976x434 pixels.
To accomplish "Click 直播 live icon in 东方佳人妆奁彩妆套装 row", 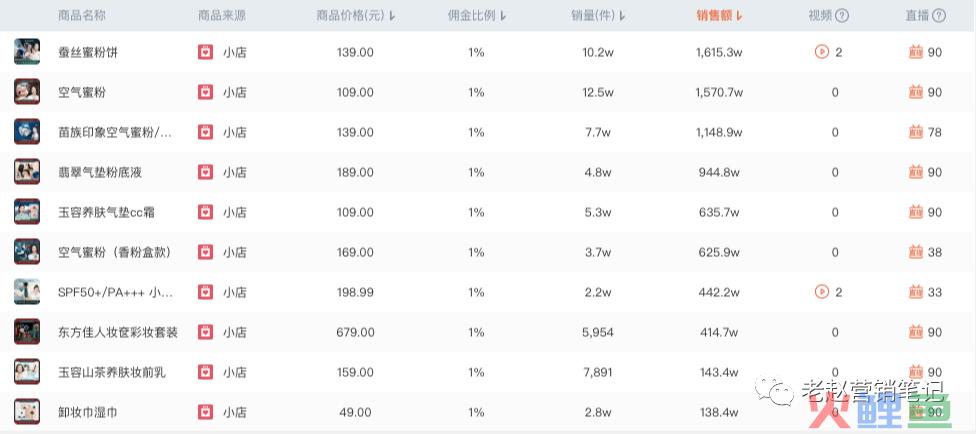I will (x=916, y=332).
